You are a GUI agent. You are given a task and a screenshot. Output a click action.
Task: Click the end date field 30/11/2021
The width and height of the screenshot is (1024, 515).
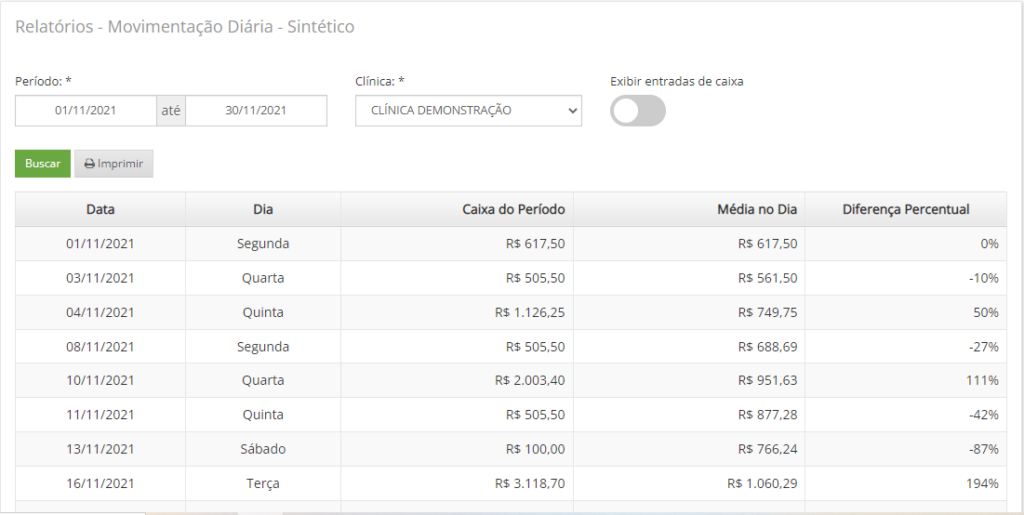[256, 110]
